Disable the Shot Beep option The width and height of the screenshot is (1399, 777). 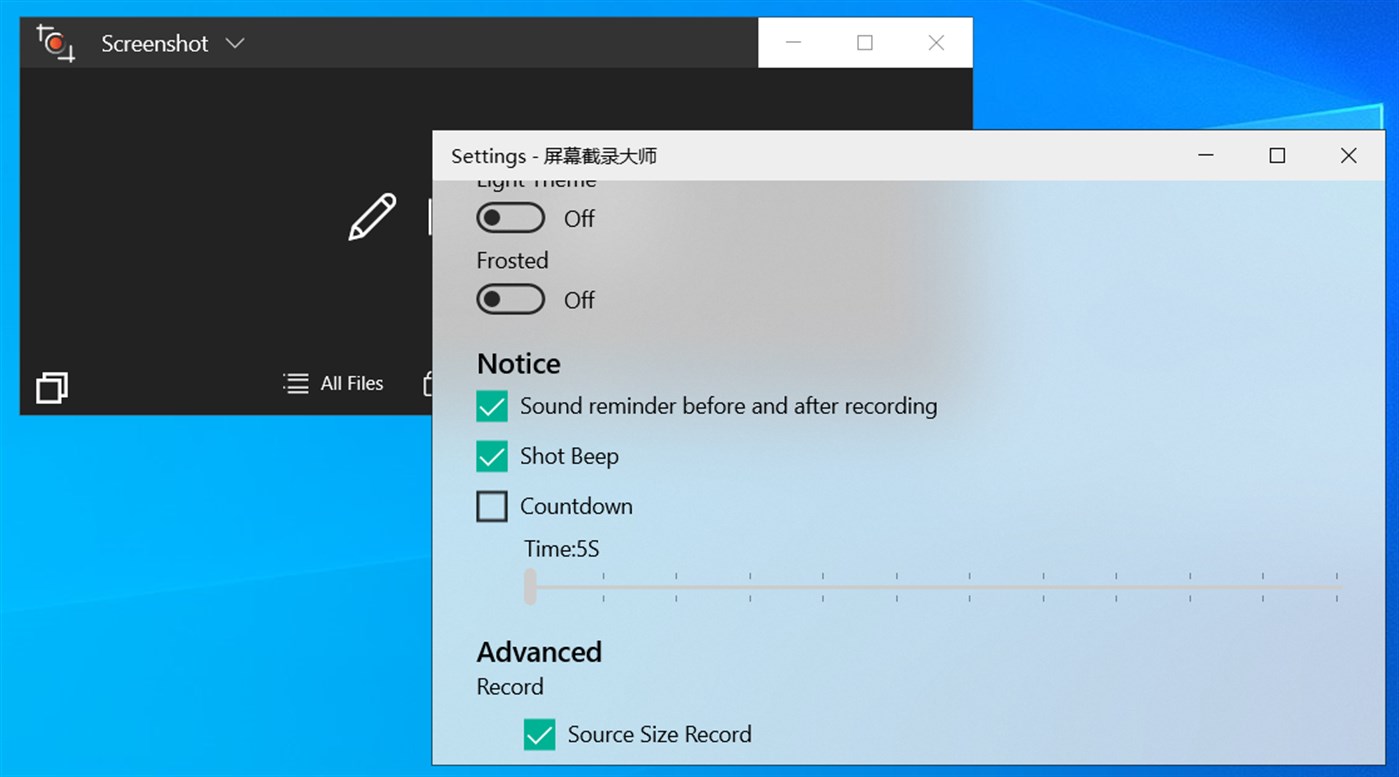click(x=491, y=456)
